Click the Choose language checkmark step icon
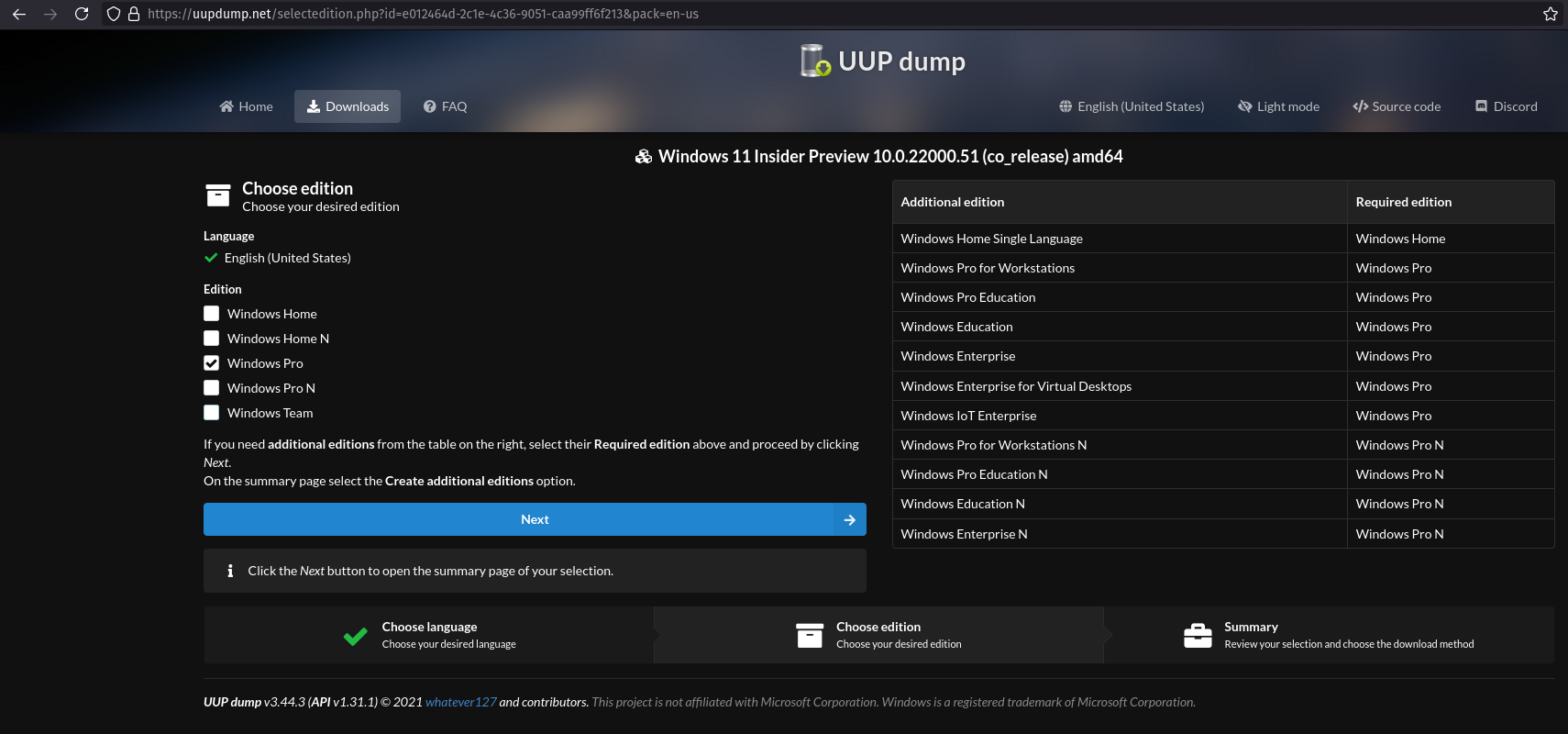This screenshot has width=1568, height=734. pyautogui.click(x=355, y=635)
